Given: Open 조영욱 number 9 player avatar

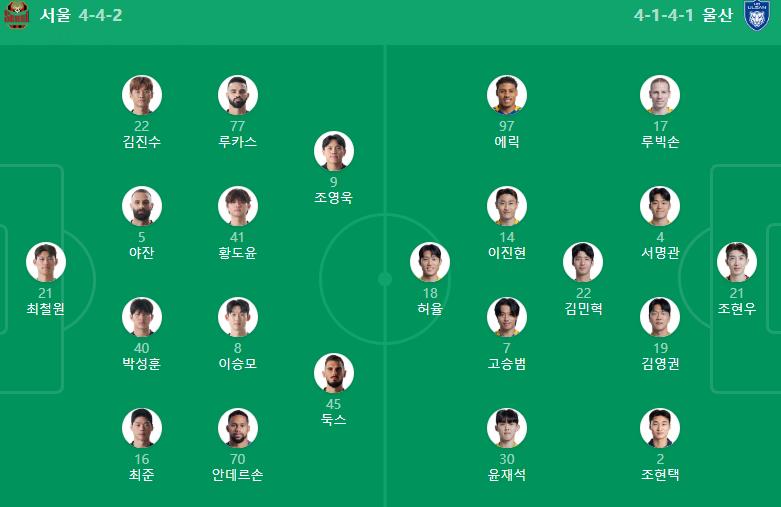Looking at the screenshot, I should click(333, 151).
